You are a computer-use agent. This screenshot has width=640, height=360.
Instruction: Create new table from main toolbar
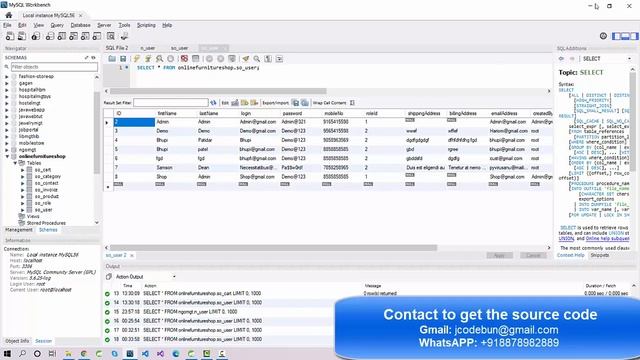[x=62, y=36]
